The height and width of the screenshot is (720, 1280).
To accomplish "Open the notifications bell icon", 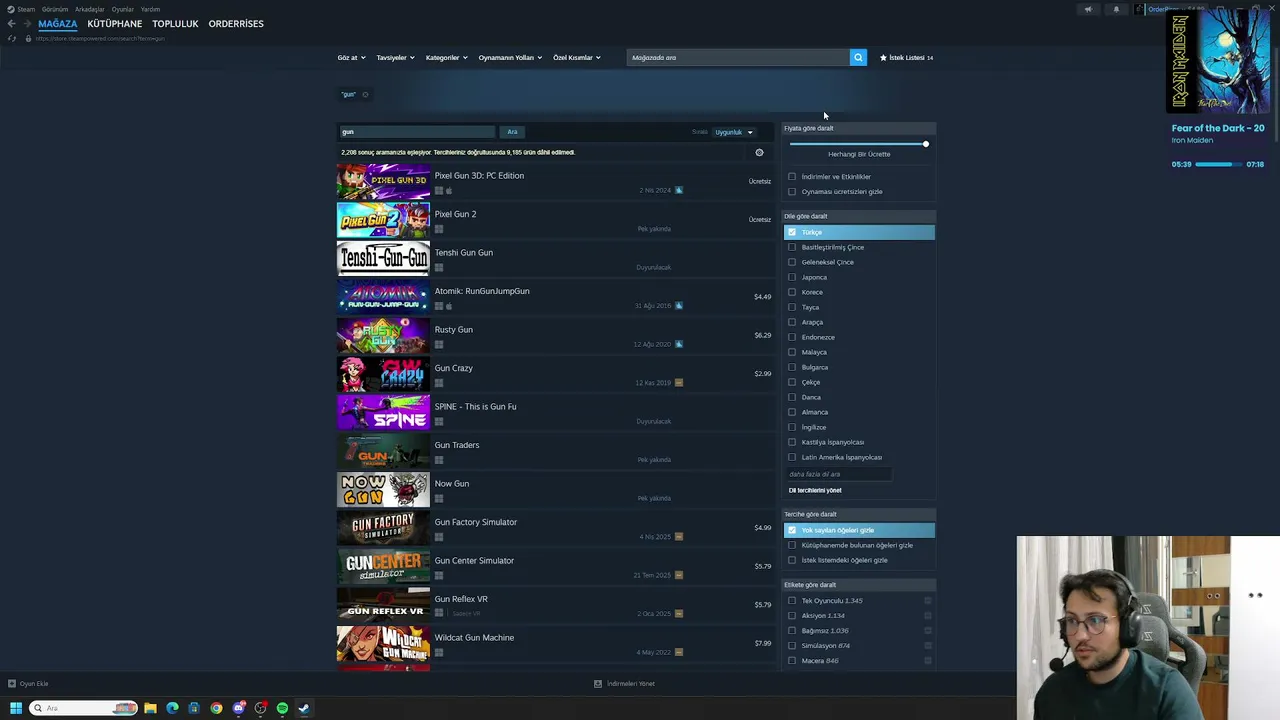I will click(1116, 9).
